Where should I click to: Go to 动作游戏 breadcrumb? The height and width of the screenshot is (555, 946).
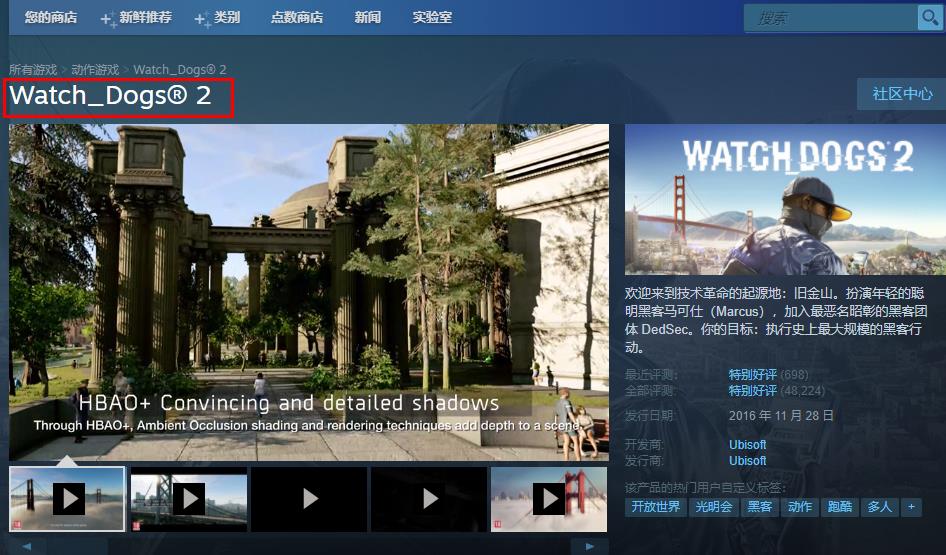(95, 69)
